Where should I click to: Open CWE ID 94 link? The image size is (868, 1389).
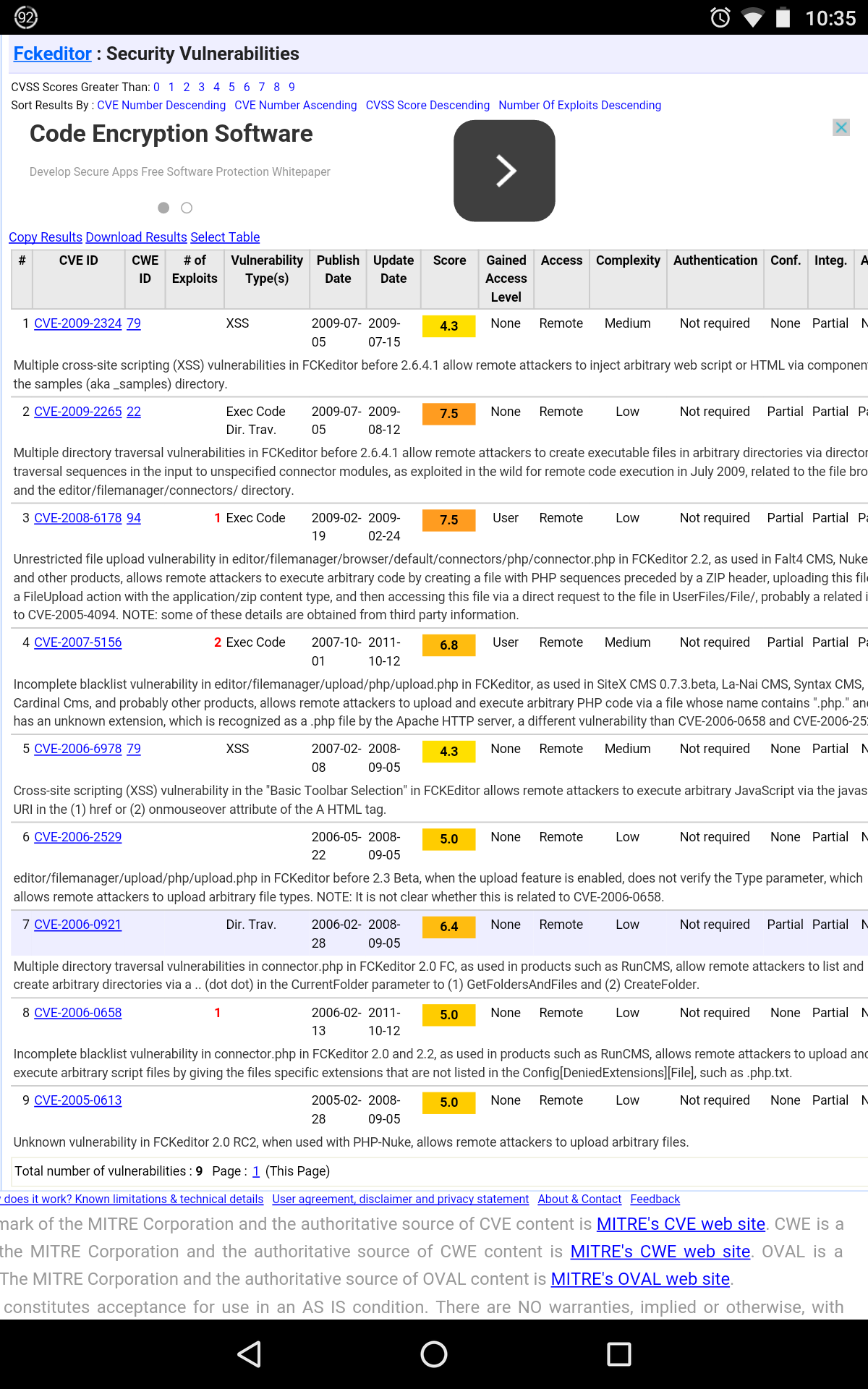click(x=134, y=518)
